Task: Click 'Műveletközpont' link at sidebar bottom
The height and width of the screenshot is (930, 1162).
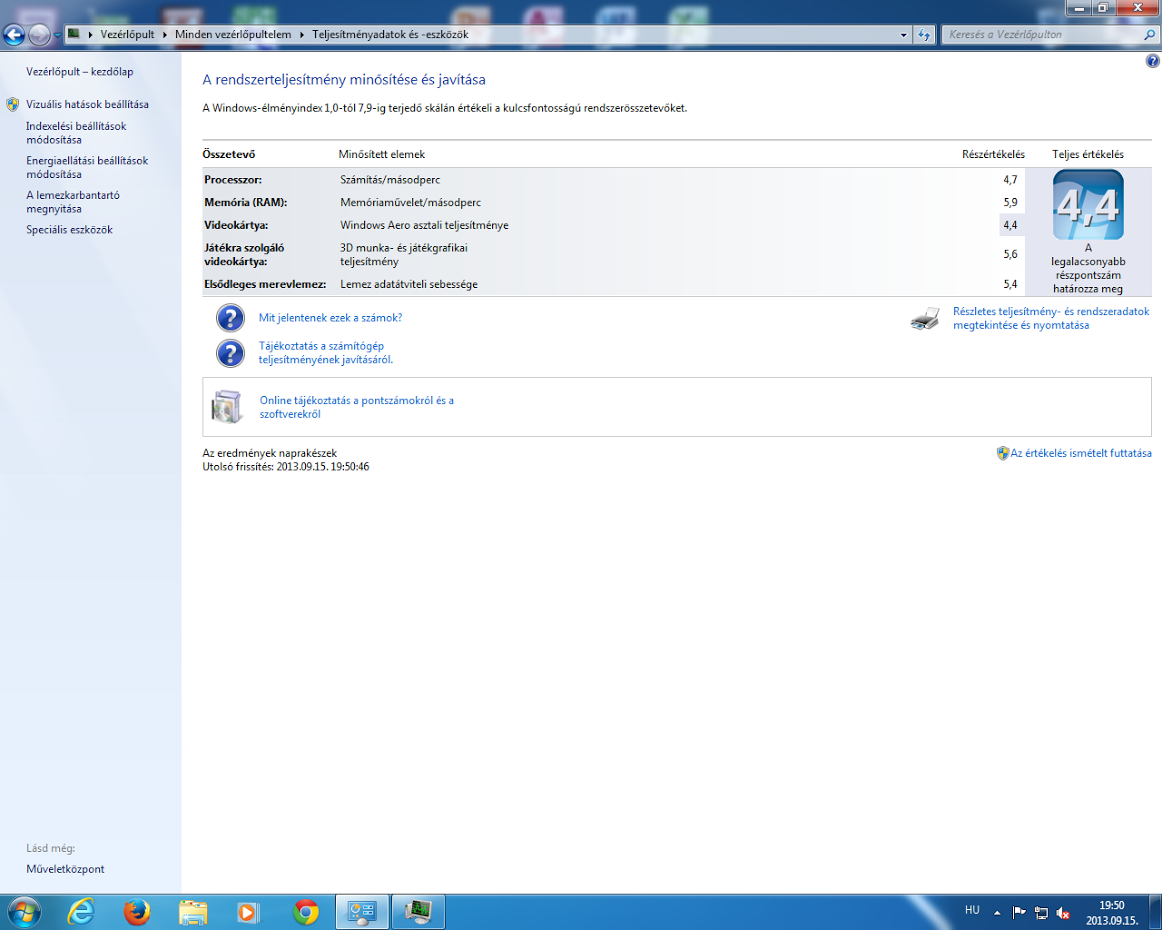Action: pos(65,868)
